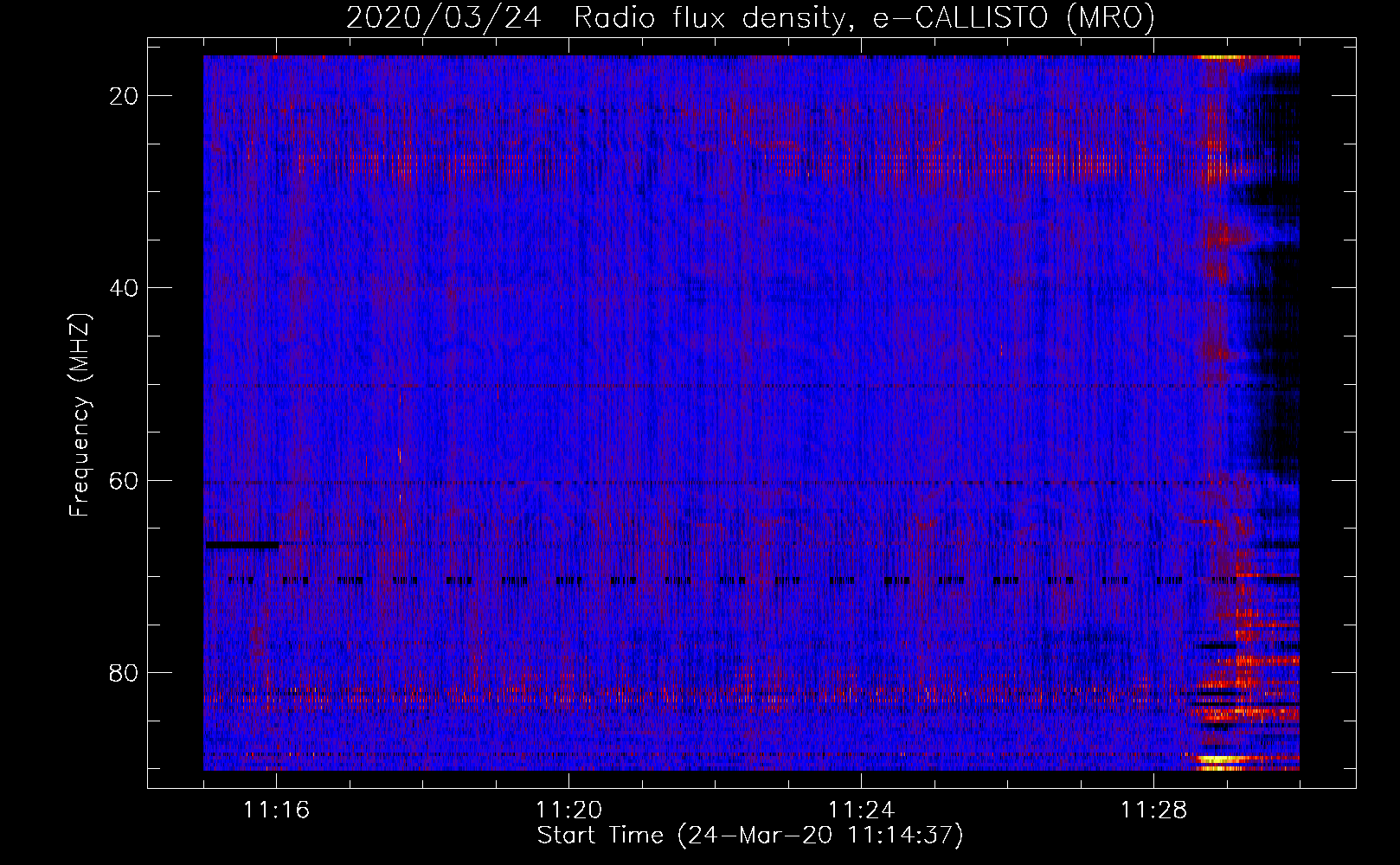Click the '11:20' time tick label

pyautogui.click(x=568, y=811)
